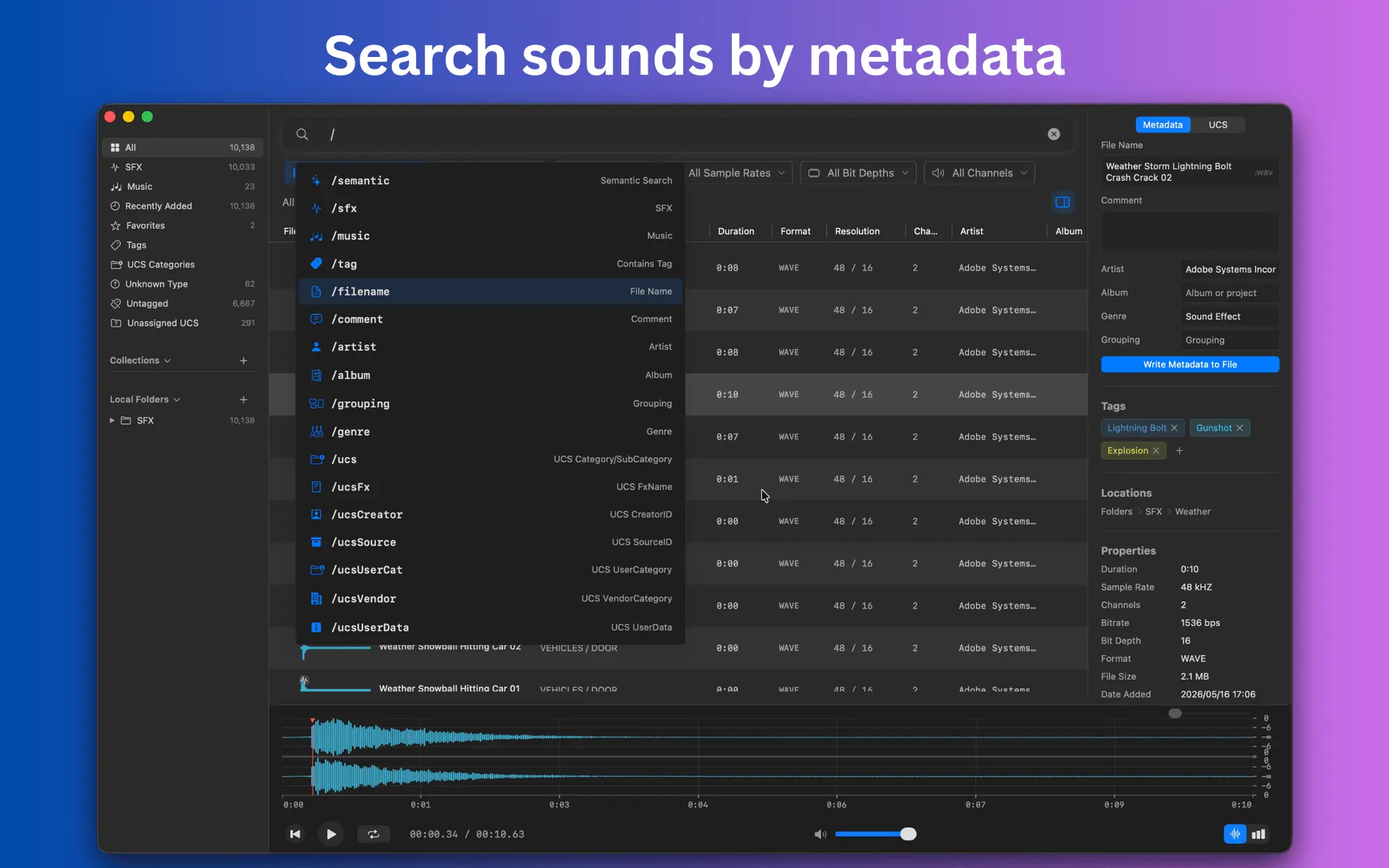Open UCS Categories in sidebar
The height and width of the screenshot is (868, 1389).
182,264
